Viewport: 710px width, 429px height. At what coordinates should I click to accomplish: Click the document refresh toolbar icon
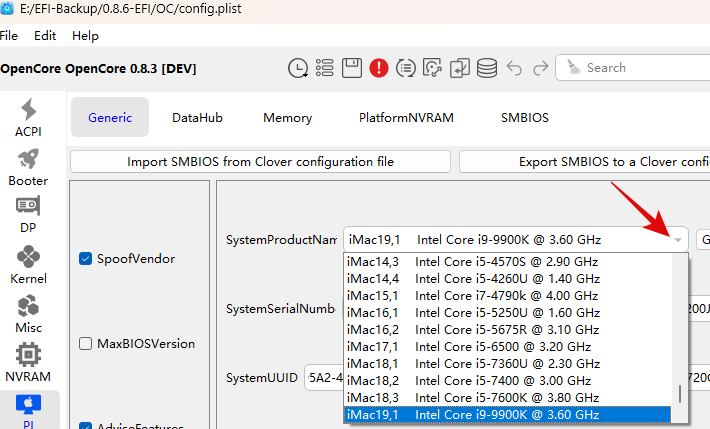point(432,68)
